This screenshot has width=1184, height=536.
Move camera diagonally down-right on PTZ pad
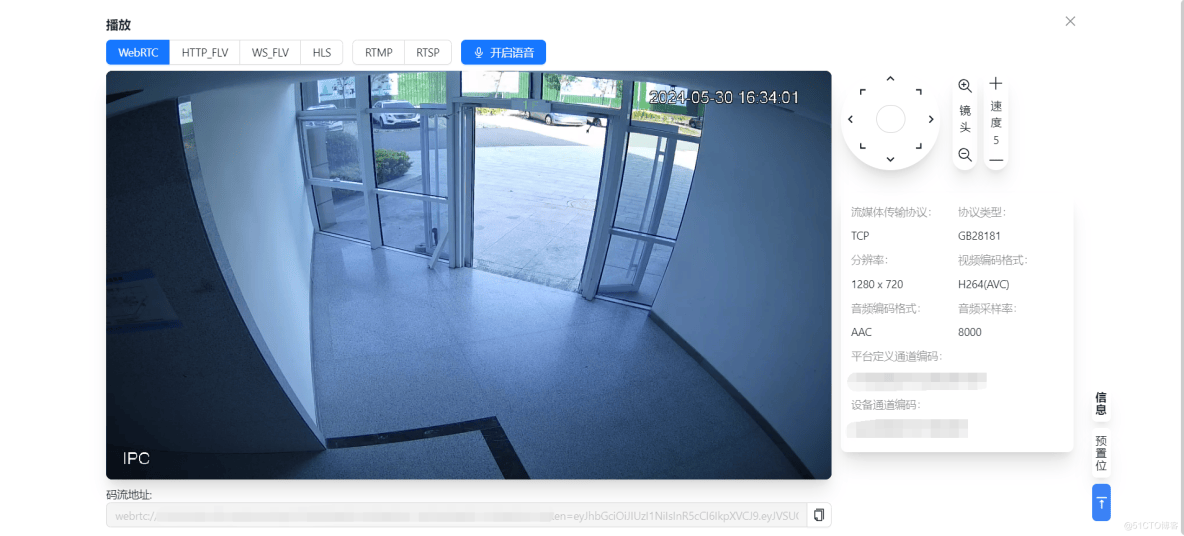click(x=919, y=146)
